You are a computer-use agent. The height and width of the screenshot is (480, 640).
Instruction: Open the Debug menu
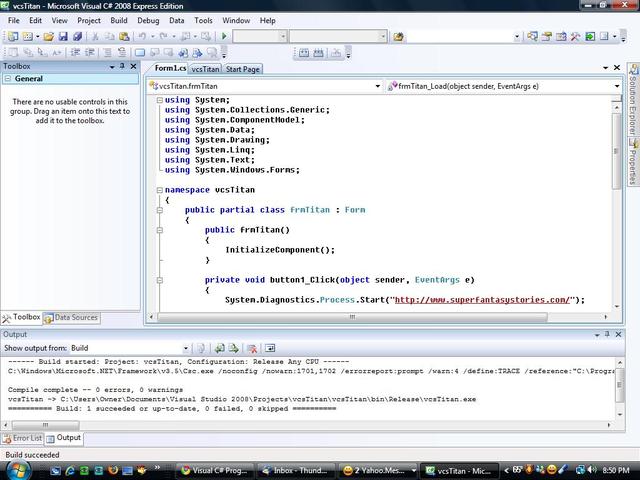click(x=148, y=20)
